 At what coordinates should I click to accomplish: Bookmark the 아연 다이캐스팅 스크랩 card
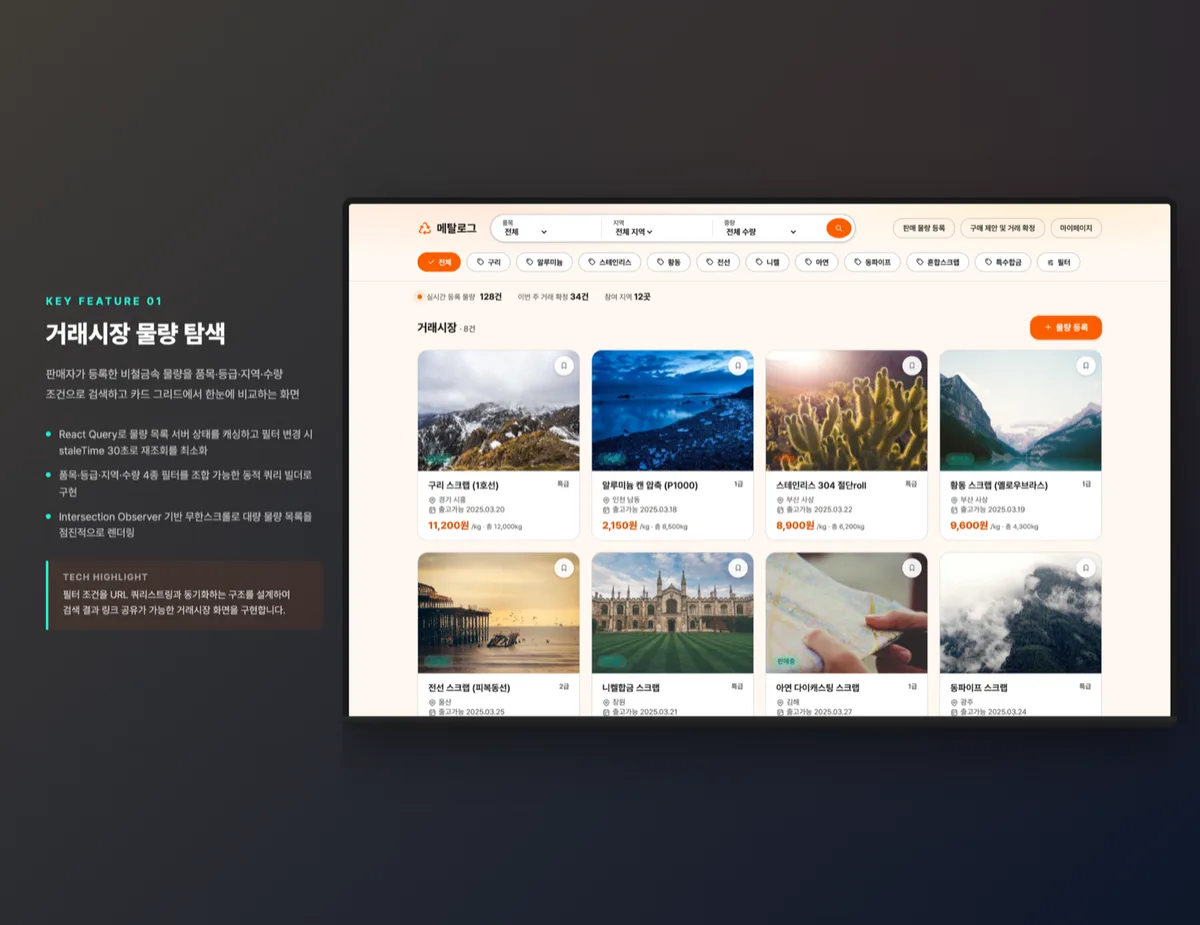(x=912, y=568)
